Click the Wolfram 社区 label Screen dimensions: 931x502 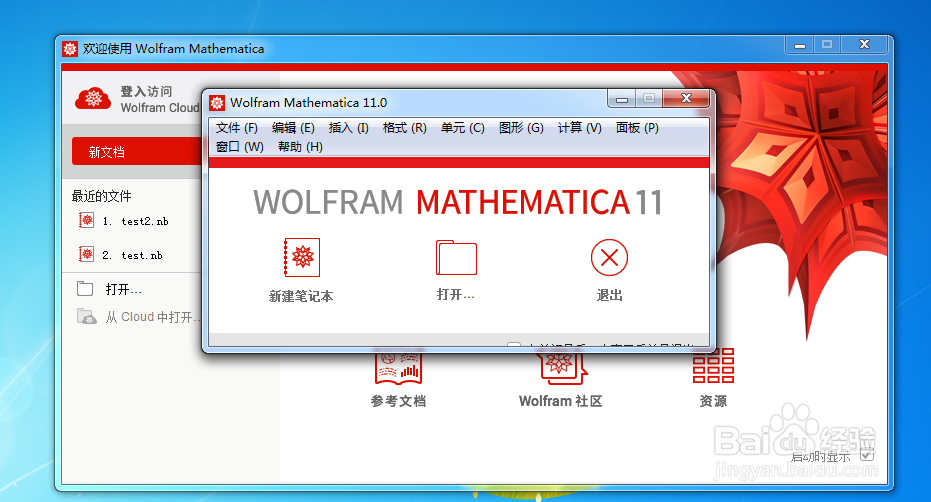tap(560, 402)
